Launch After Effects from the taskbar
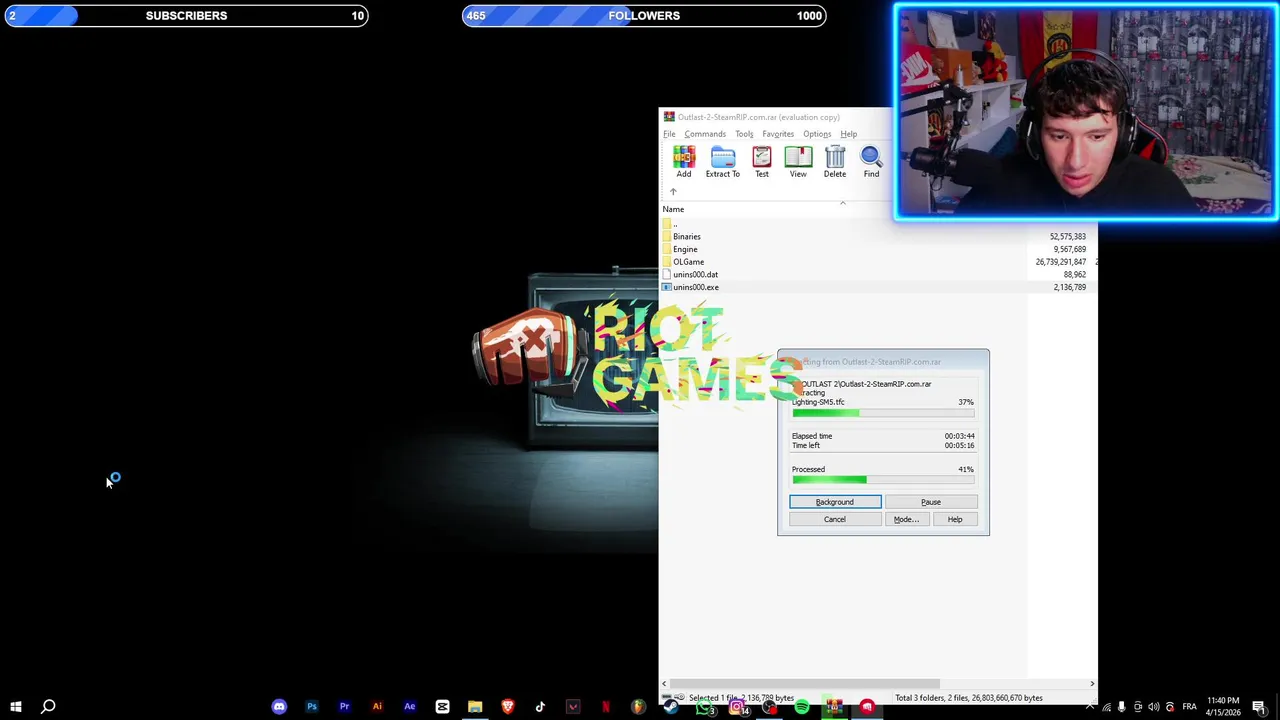Viewport: 1280px width, 720px height. coord(409,707)
